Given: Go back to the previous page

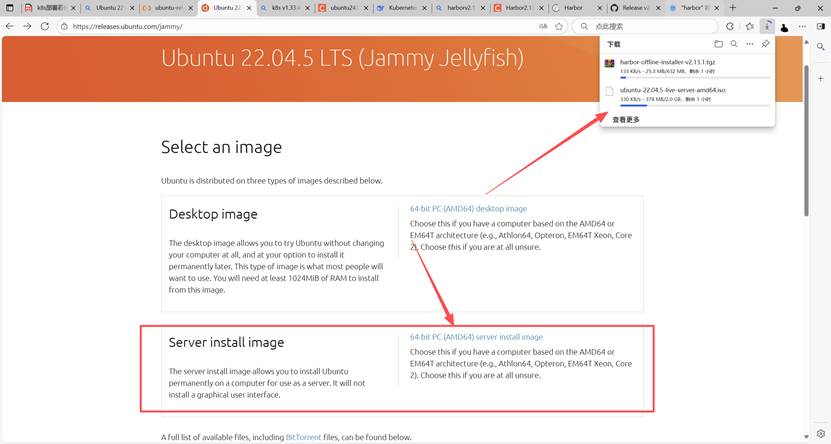Looking at the screenshot, I should coord(10,26).
